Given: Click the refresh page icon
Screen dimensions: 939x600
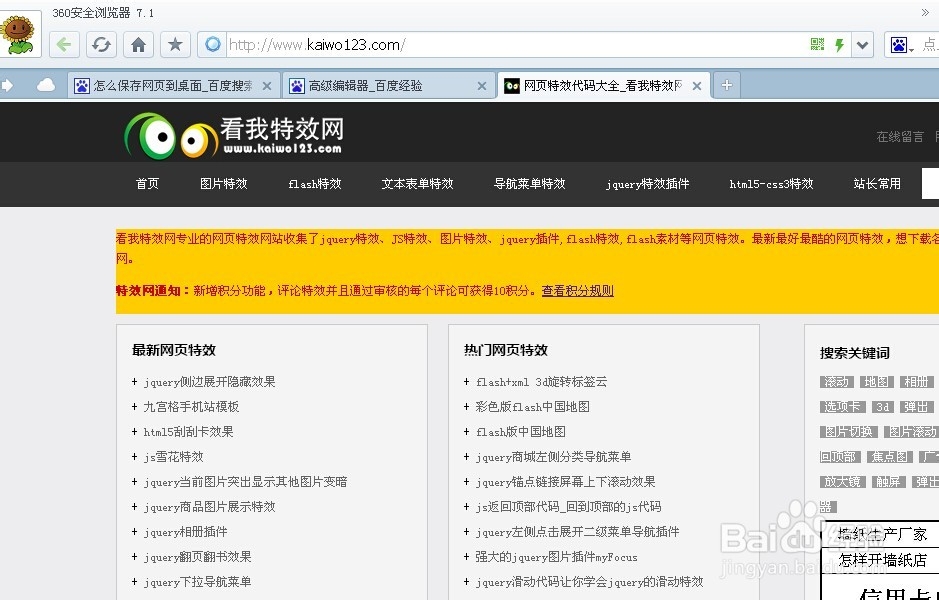Looking at the screenshot, I should click(x=100, y=44).
